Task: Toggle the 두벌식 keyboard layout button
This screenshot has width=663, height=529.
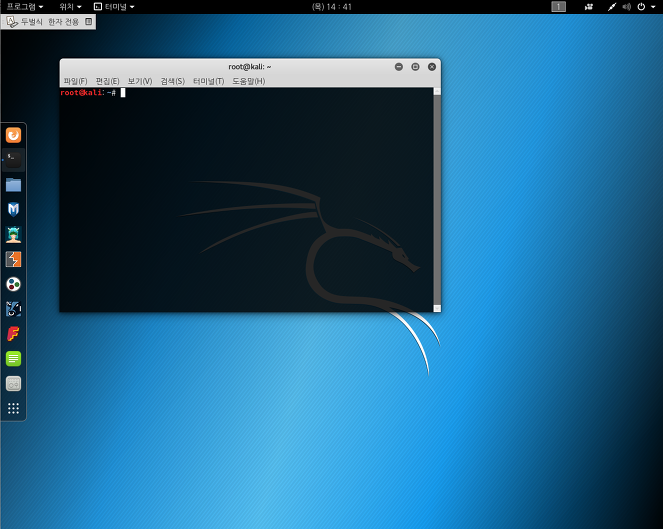Action: click(x=32, y=22)
